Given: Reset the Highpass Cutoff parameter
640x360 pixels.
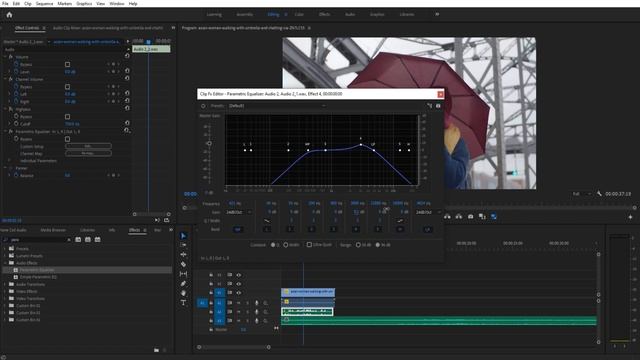Looking at the screenshot, I should 127,123.
